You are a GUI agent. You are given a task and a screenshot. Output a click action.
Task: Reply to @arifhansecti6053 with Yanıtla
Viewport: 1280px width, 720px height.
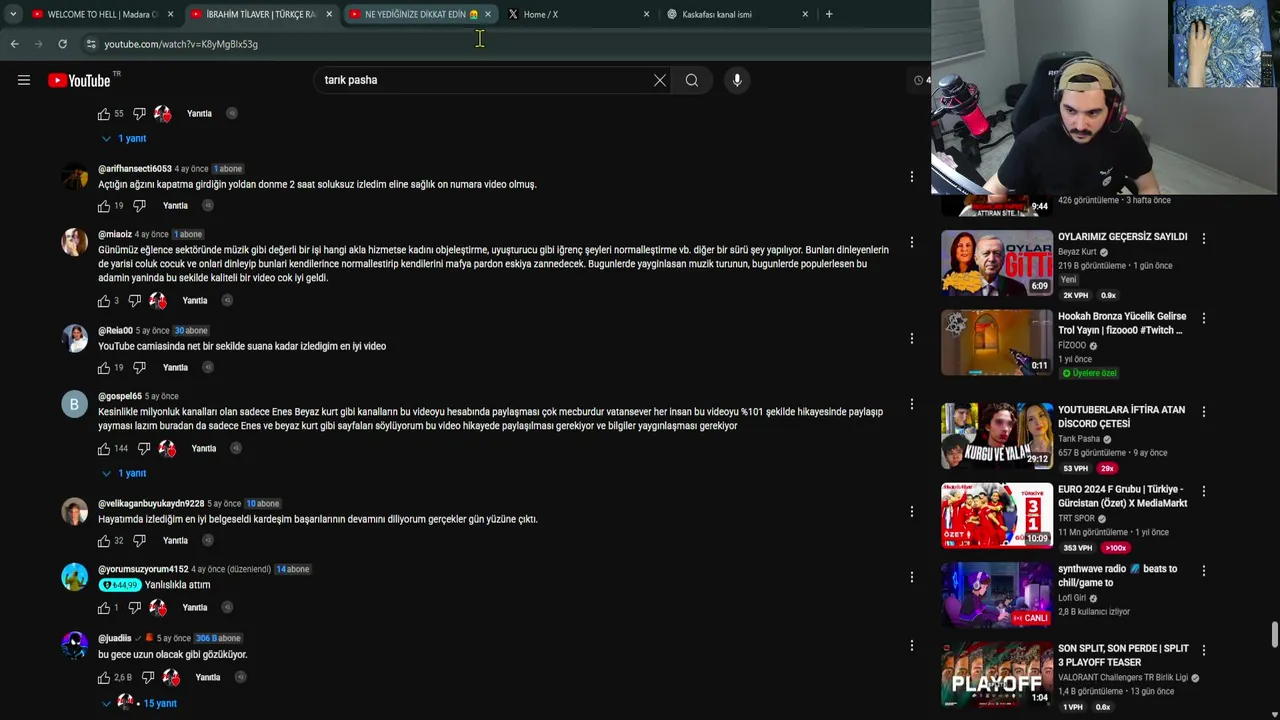click(175, 206)
